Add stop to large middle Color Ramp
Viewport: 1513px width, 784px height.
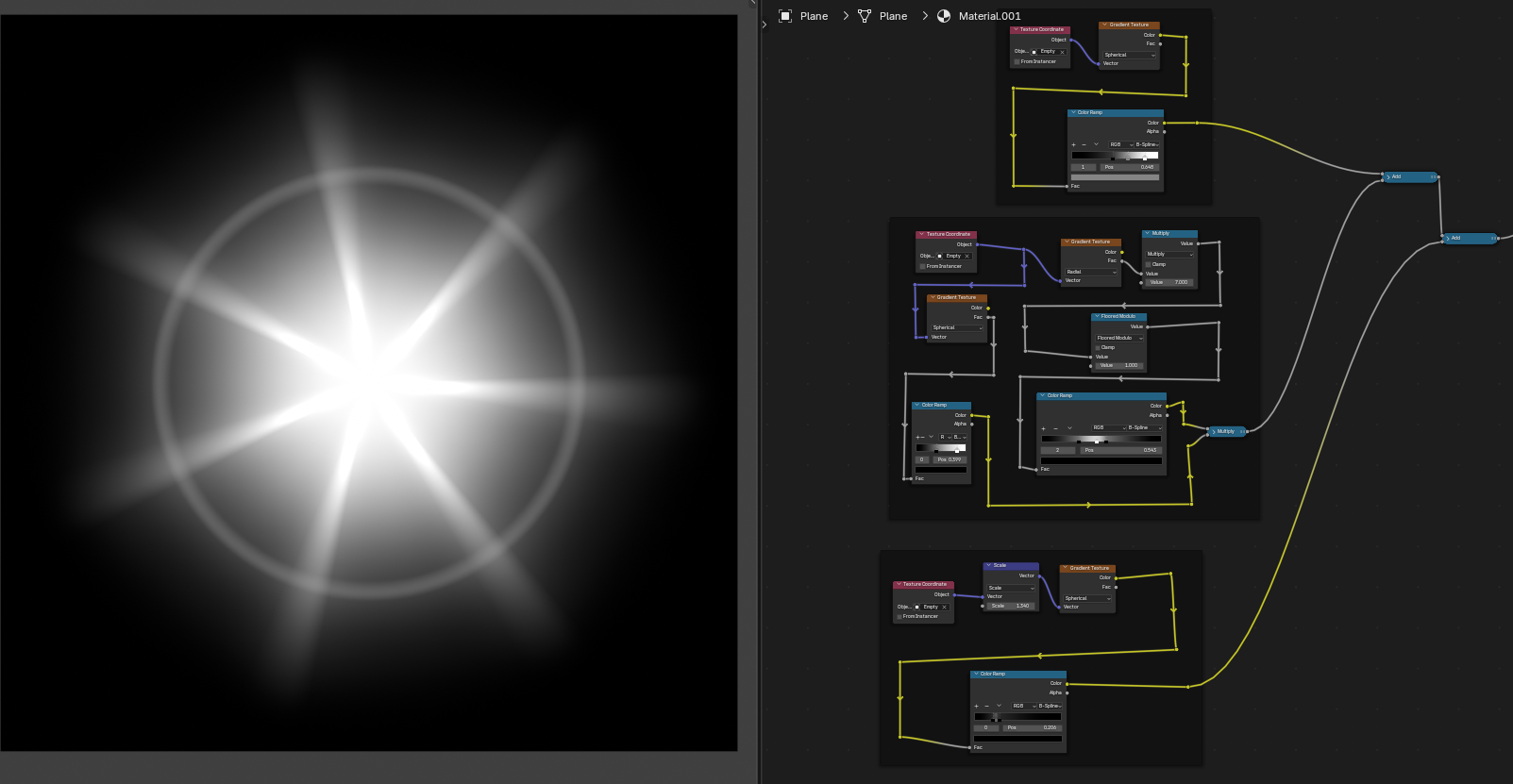(1043, 428)
